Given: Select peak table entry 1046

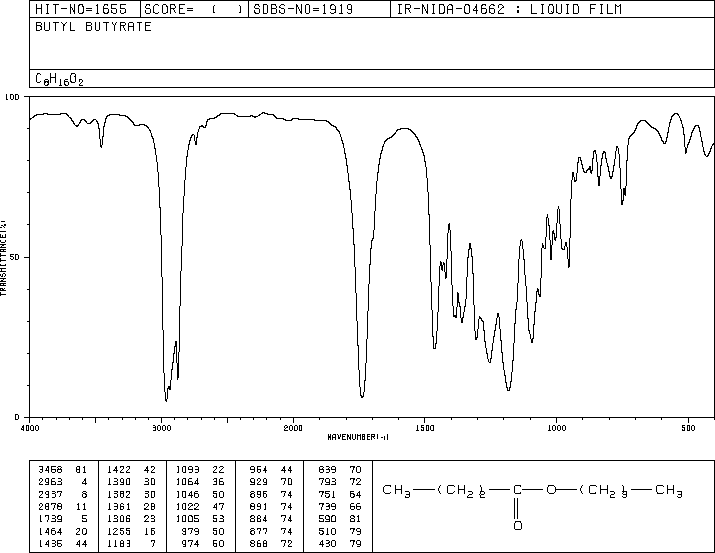Looking at the screenshot, I should (x=200, y=494).
